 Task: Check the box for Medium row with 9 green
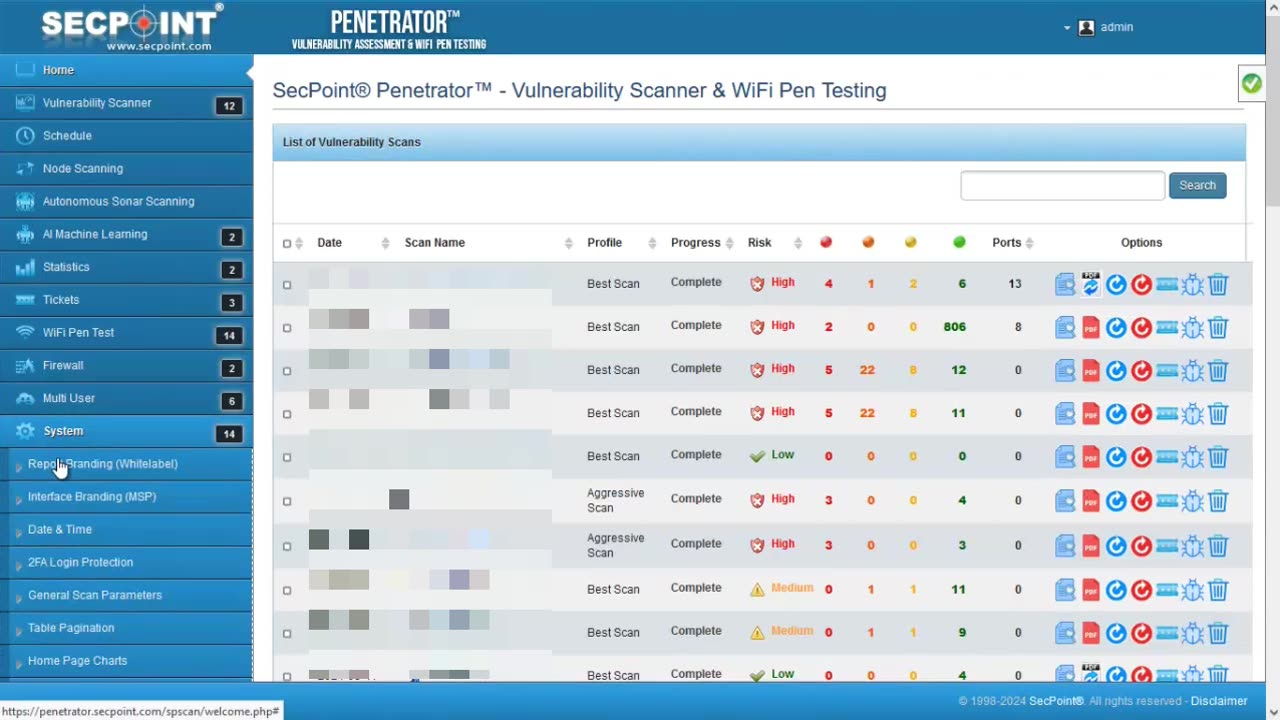coord(287,633)
